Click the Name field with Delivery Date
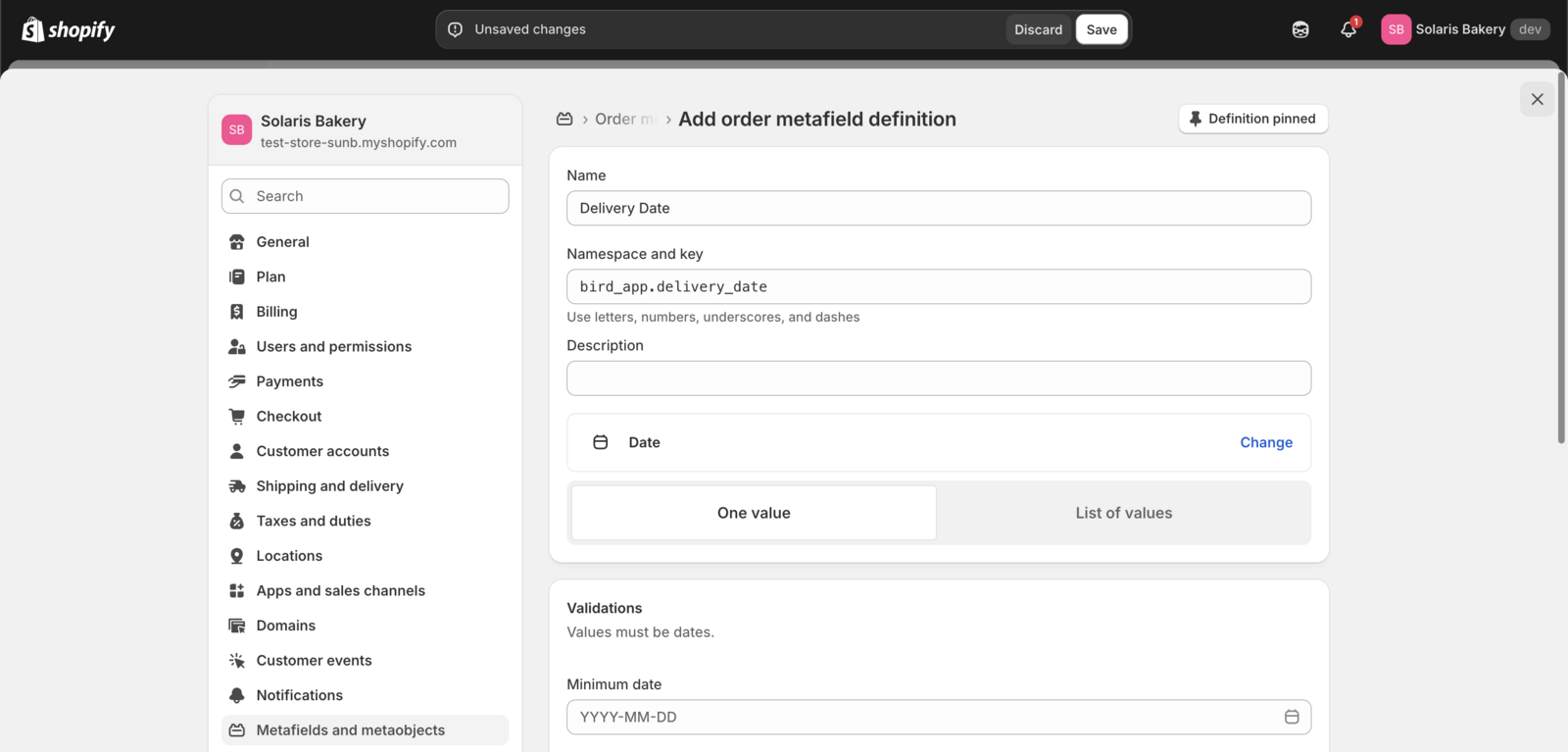This screenshot has width=1568, height=752. coord(939,208)
